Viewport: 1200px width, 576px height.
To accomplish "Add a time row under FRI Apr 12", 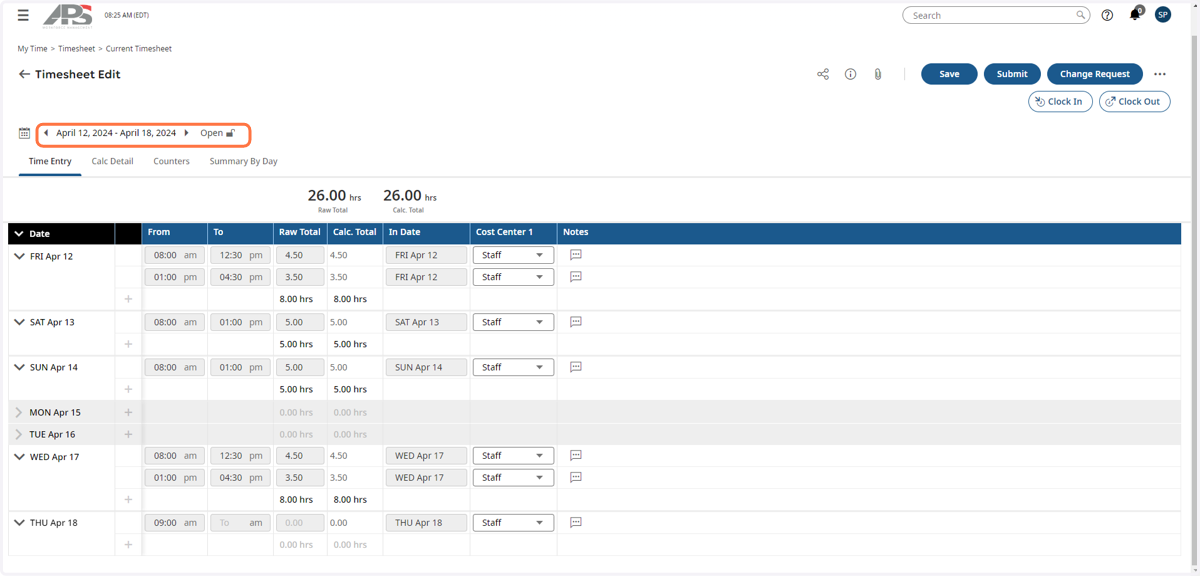I will click(x=128, y=299).
